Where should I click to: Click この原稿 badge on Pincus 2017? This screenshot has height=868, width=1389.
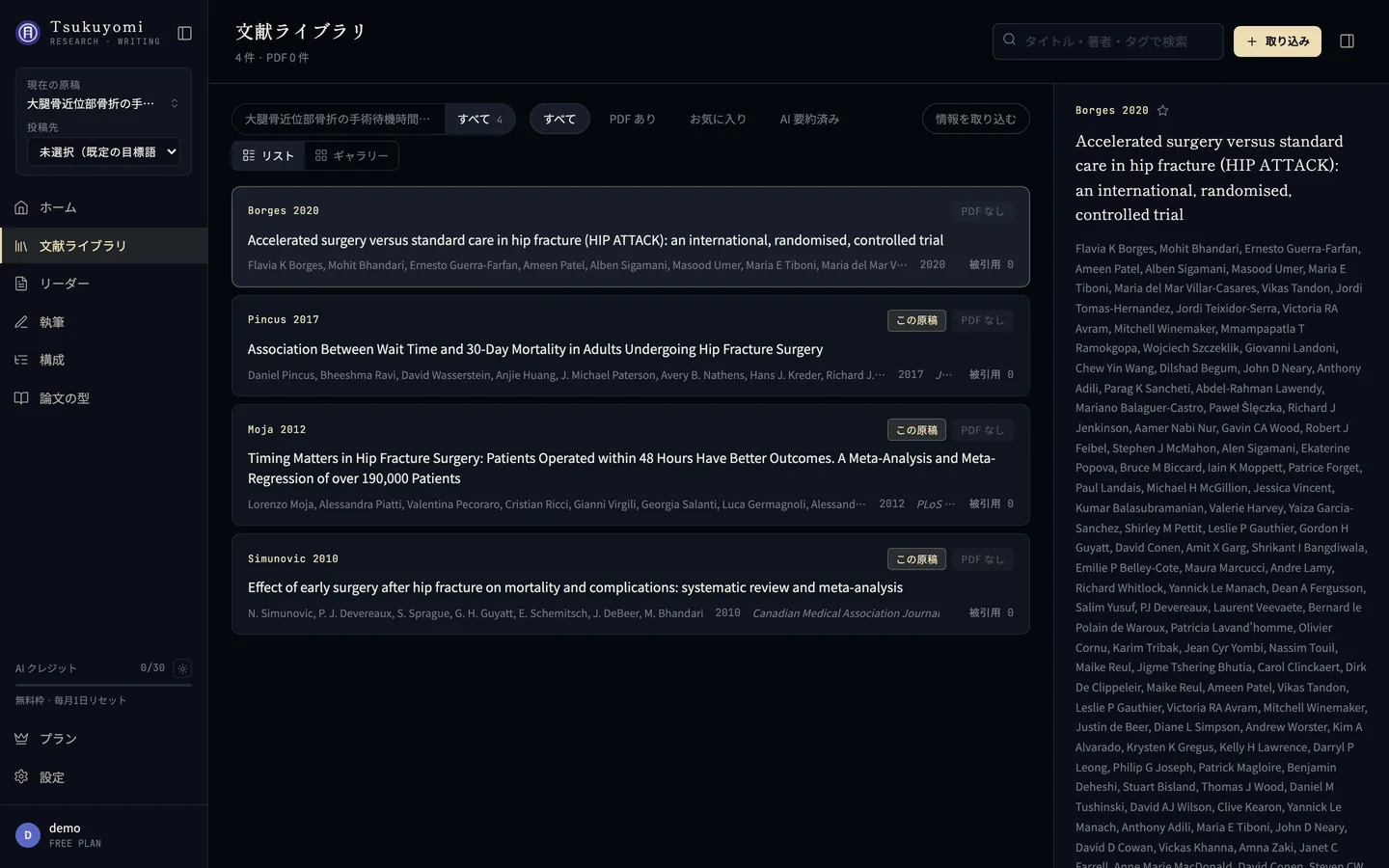[x=916, y=320]
